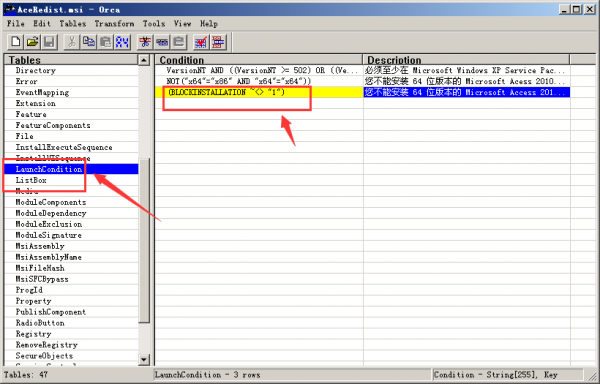Select the Registry table
The image size is (600, 384).
coord(33,334)
